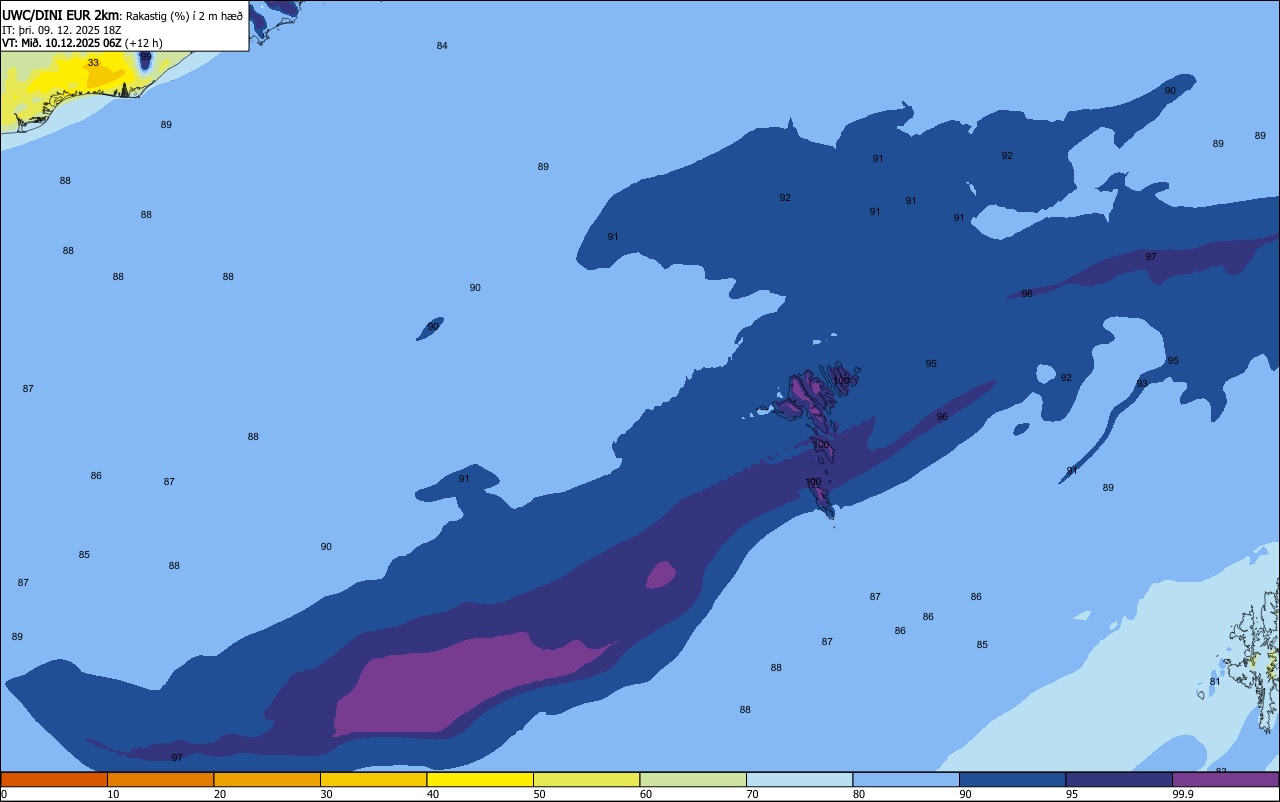Click the small dark blue island marked 90
Image resolution: width=1280 pixels, height=802 pixels.
[430, 329]
